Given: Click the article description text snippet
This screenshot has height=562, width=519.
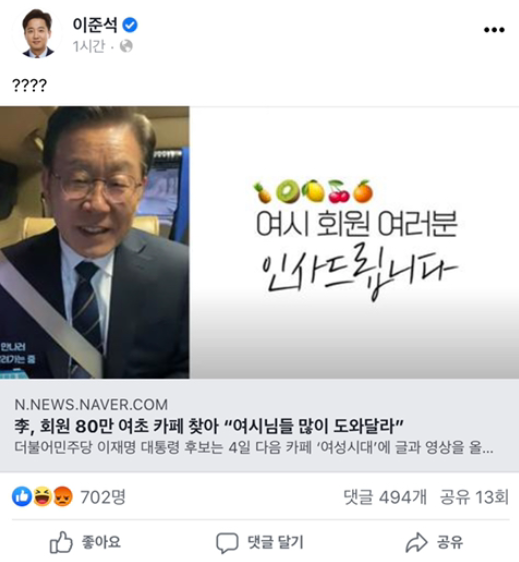Looking at the screenshot, I should click(254, 447).
